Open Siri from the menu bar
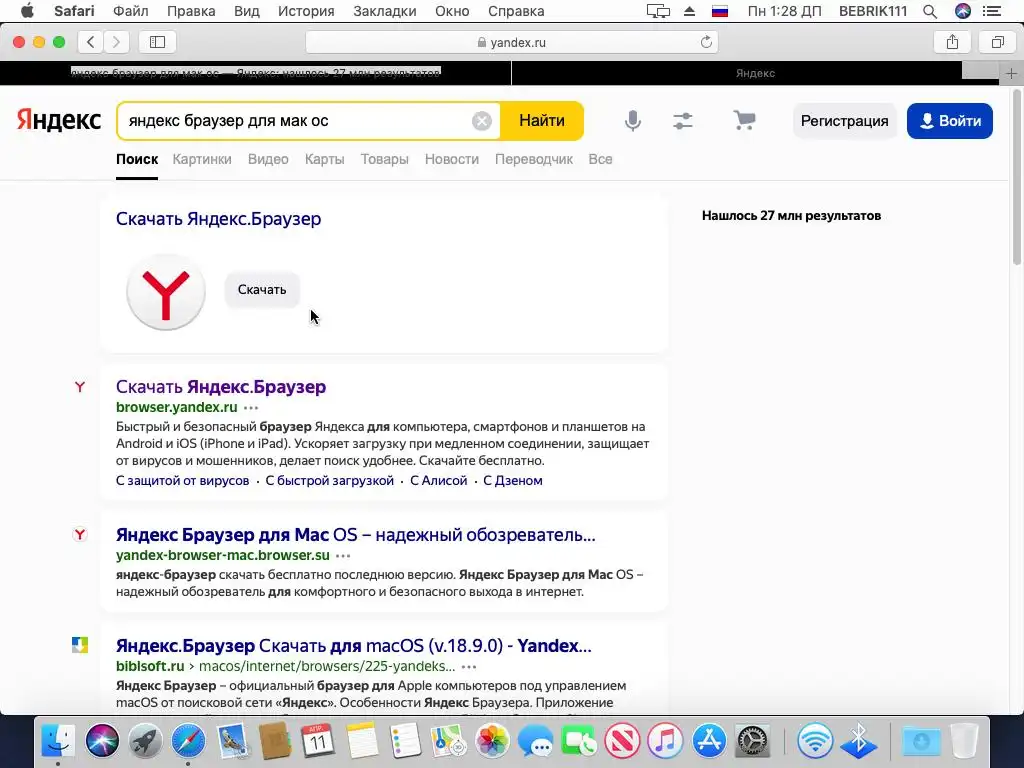Screen dimensions: 1024x768 [x=963, y=11]
